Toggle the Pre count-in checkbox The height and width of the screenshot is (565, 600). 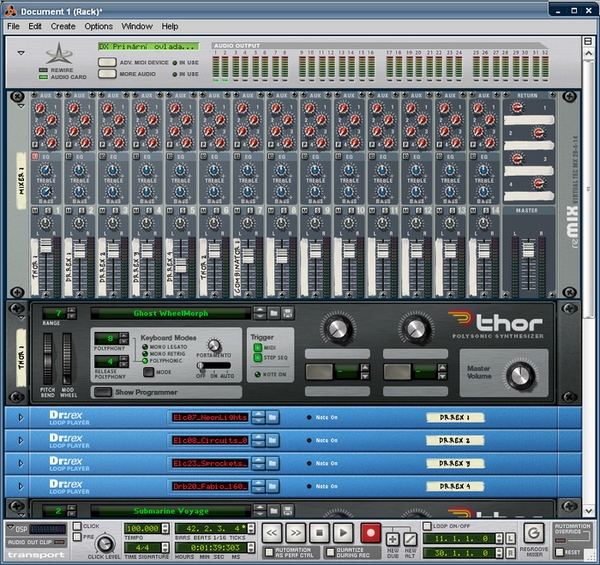coord(77,537)
